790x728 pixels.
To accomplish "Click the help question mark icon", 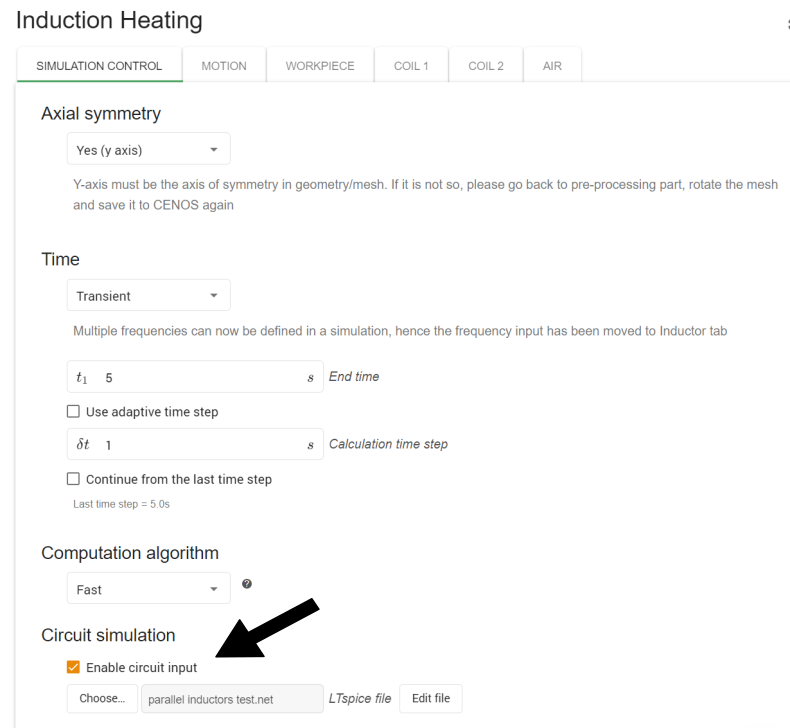I will pyautogui.click(x=247, y=584).
